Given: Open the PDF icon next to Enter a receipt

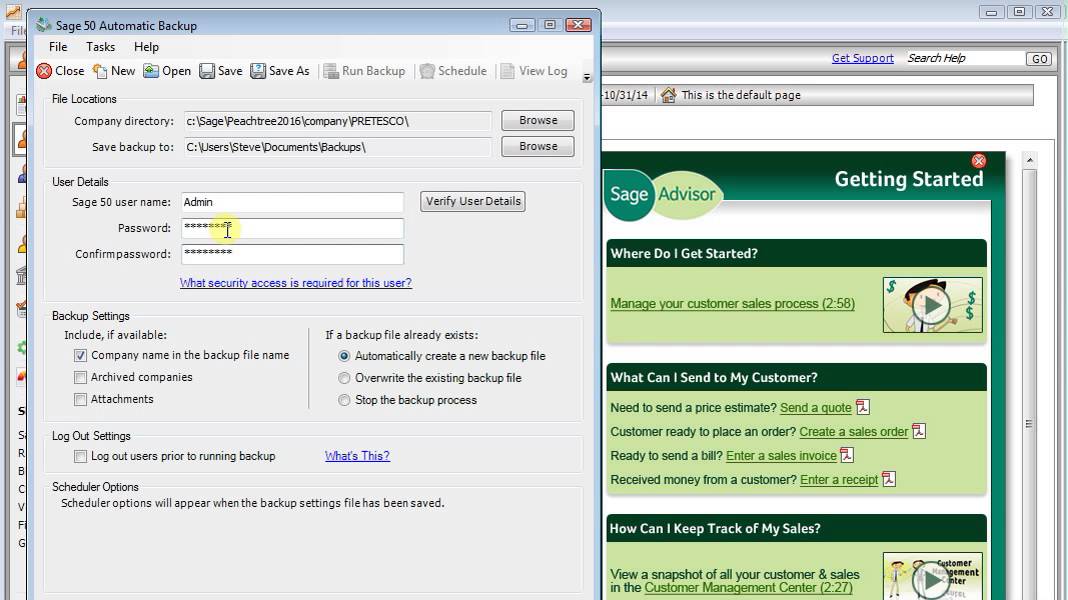Looking at the screenshot, I should click(x=889, y=479).
